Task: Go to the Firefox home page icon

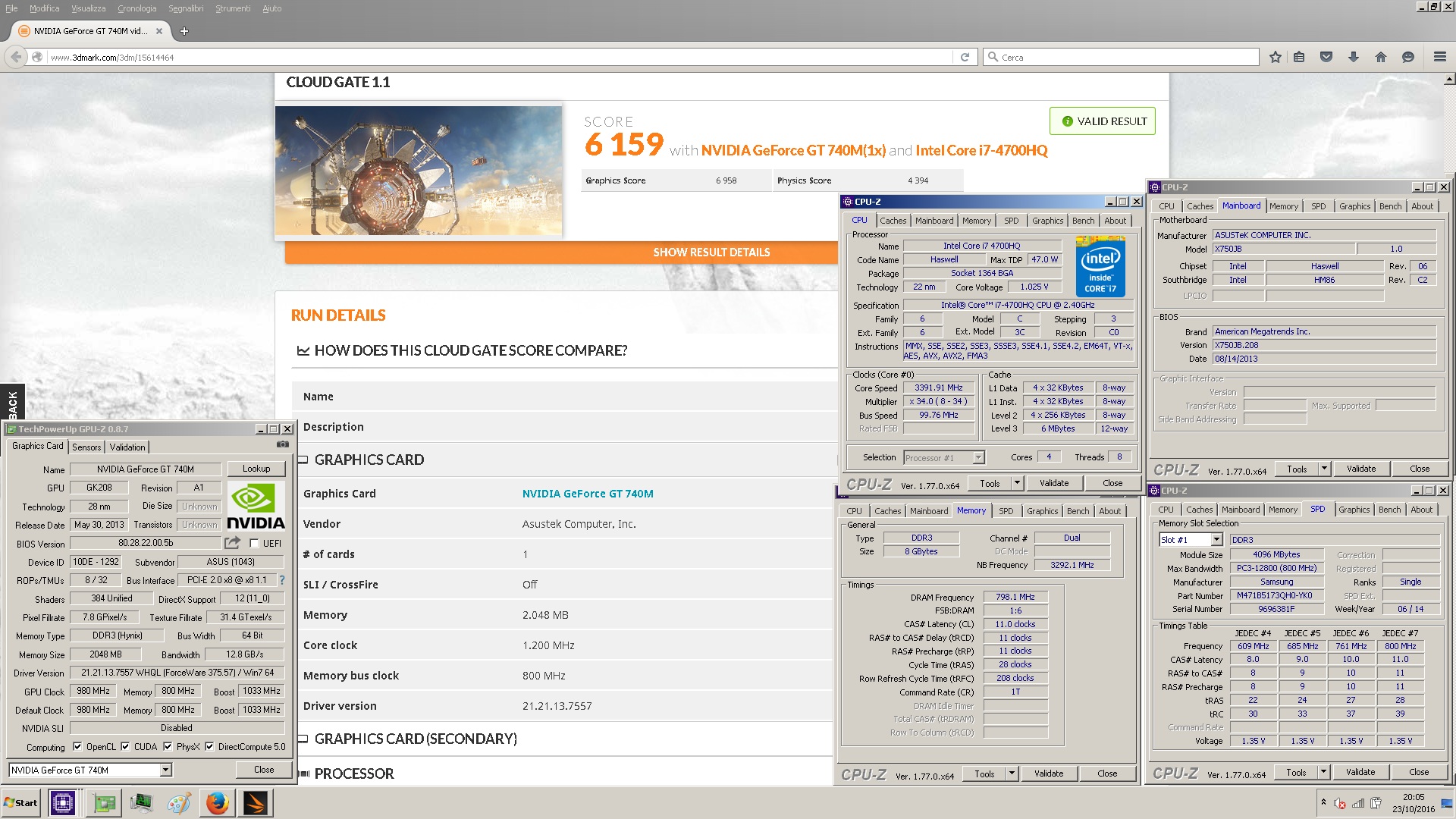Action: pos(1381,57)
